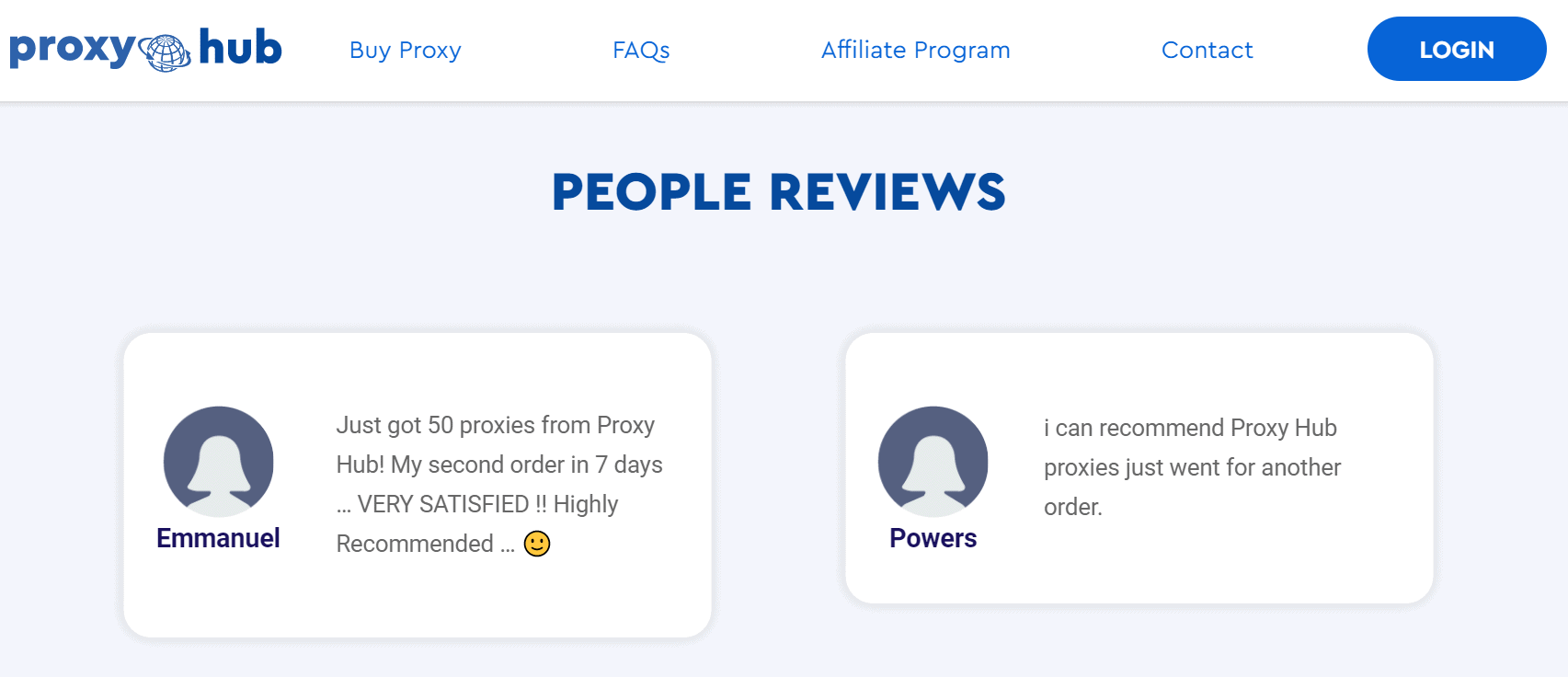Open the Buy Proxy page
This screenshot has width=1568, height=677.
point(406,50)
